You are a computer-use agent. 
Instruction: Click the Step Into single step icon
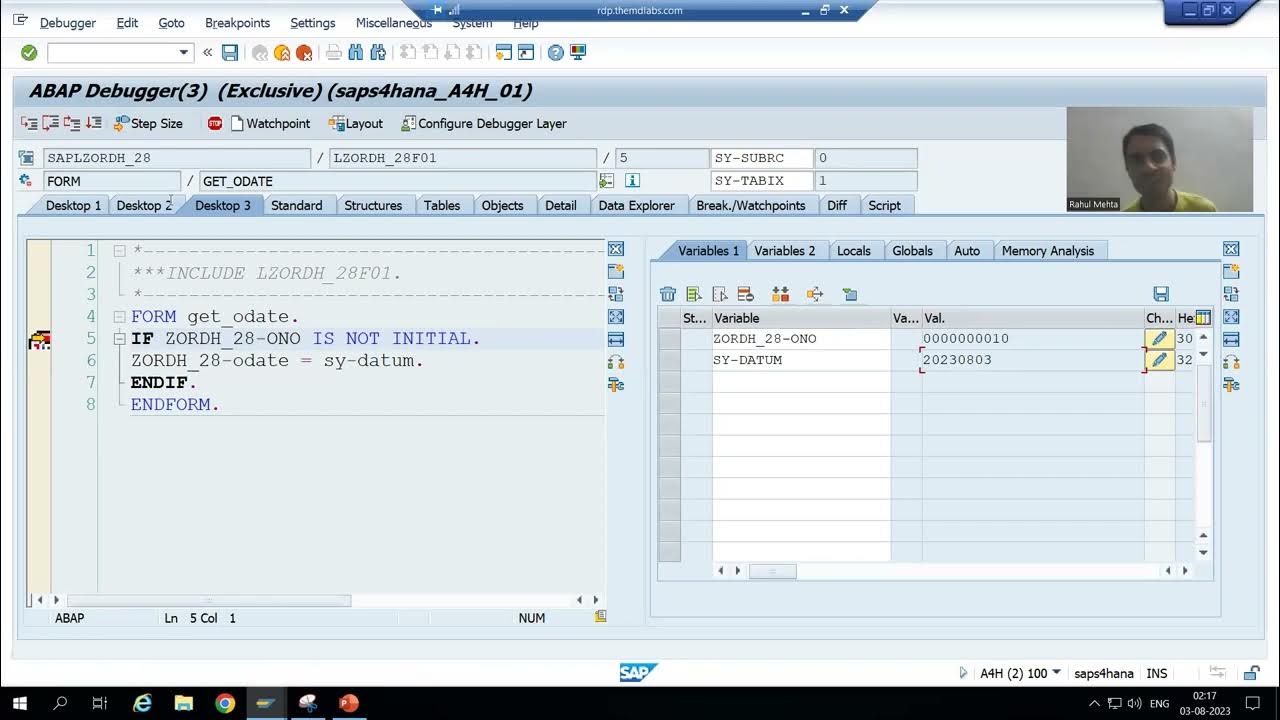click(29, 123)
